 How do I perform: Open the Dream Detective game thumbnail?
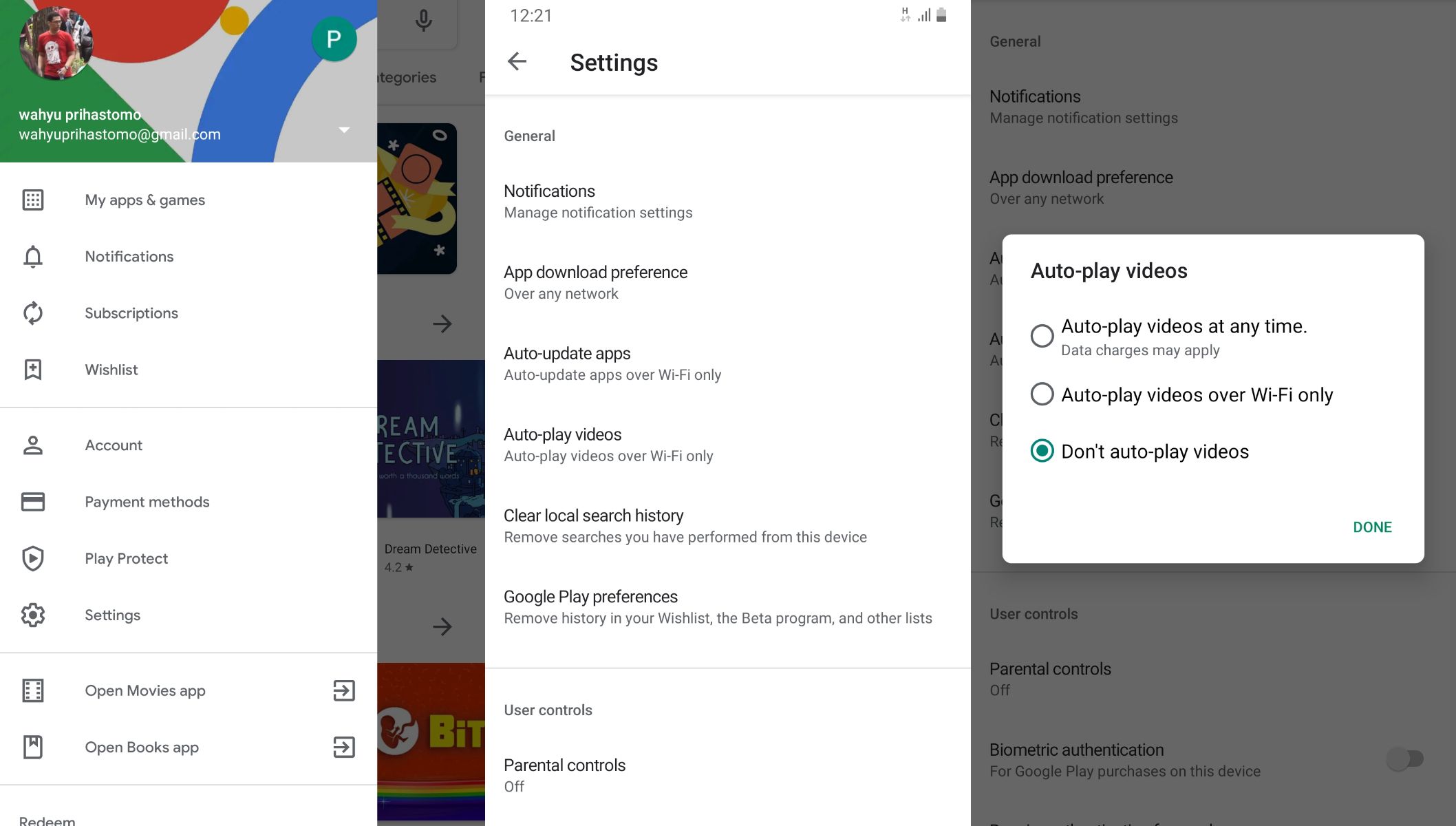coord(431,438)
